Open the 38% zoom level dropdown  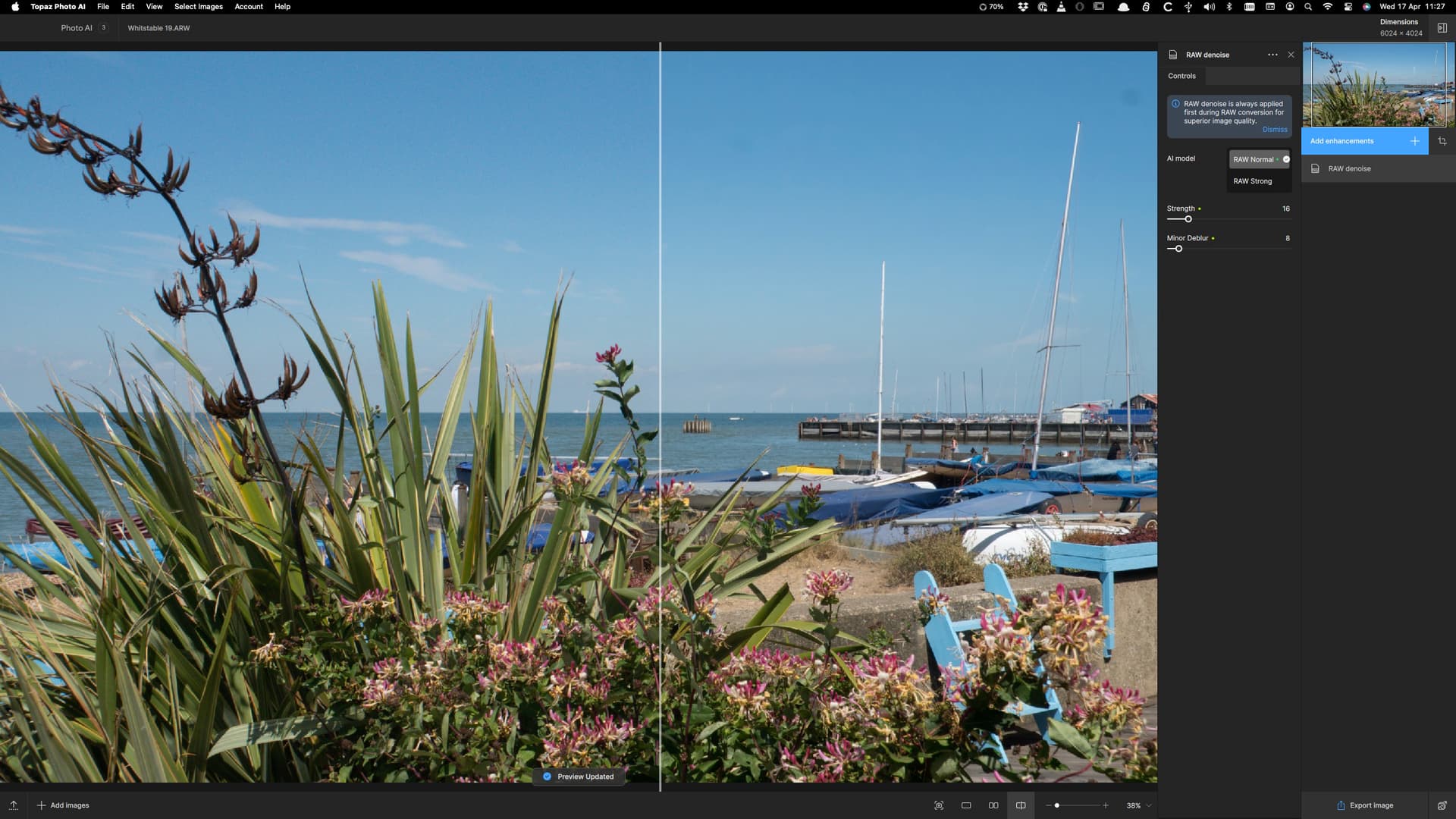[x=1139, y=805]
